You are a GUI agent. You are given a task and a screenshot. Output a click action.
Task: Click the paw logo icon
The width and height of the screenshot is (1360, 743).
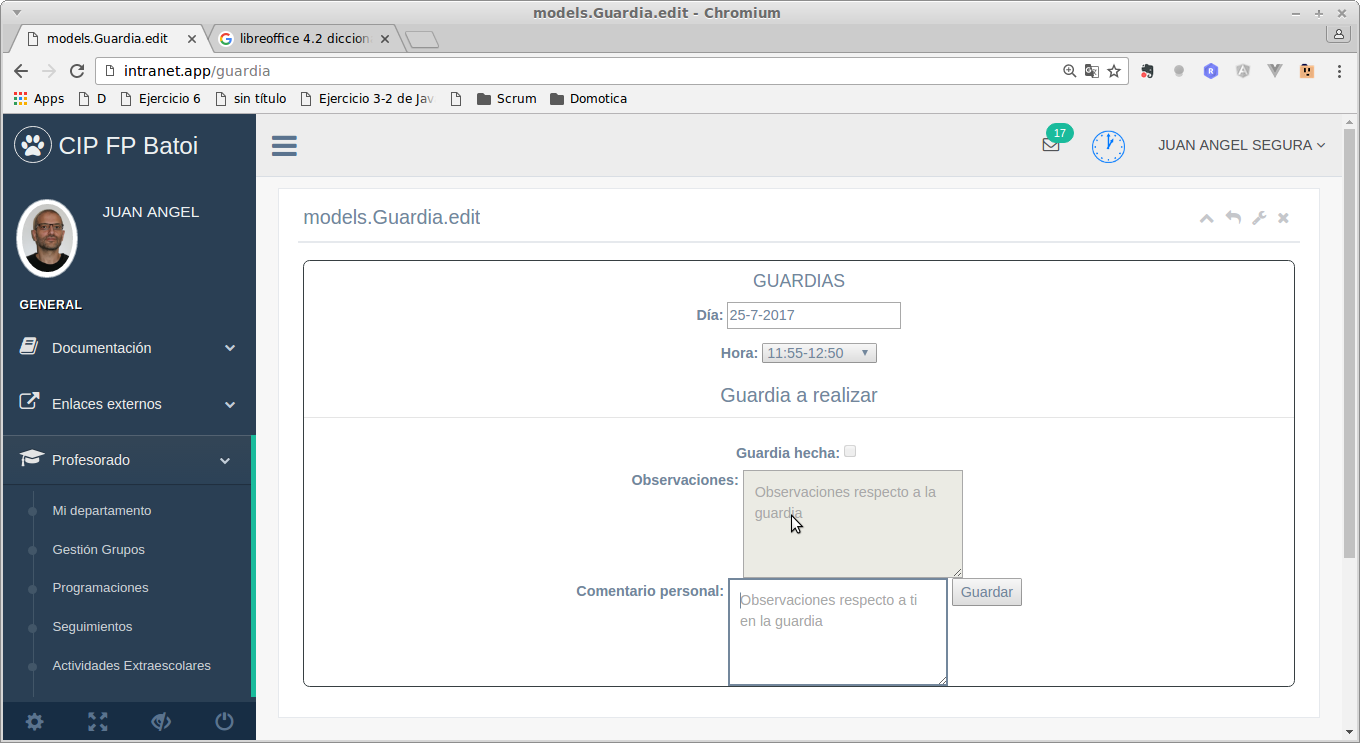pyautogui.click(x=33, y=145)
